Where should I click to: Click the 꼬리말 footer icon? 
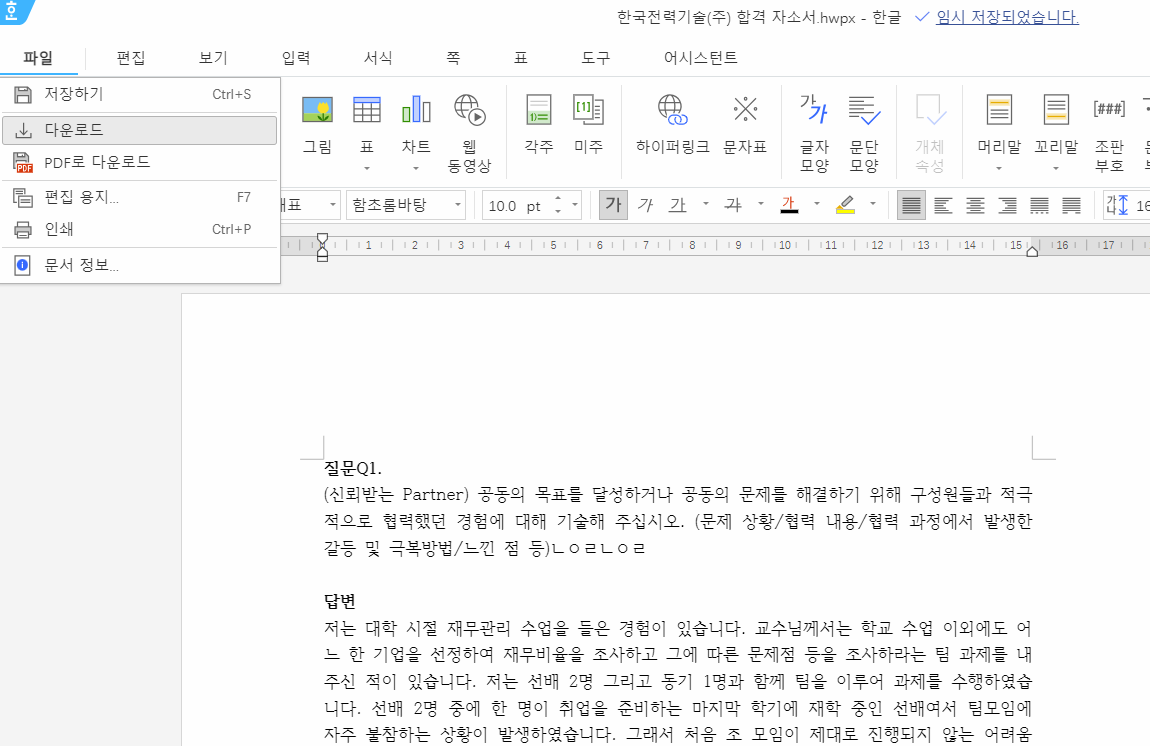[1056, 110]
